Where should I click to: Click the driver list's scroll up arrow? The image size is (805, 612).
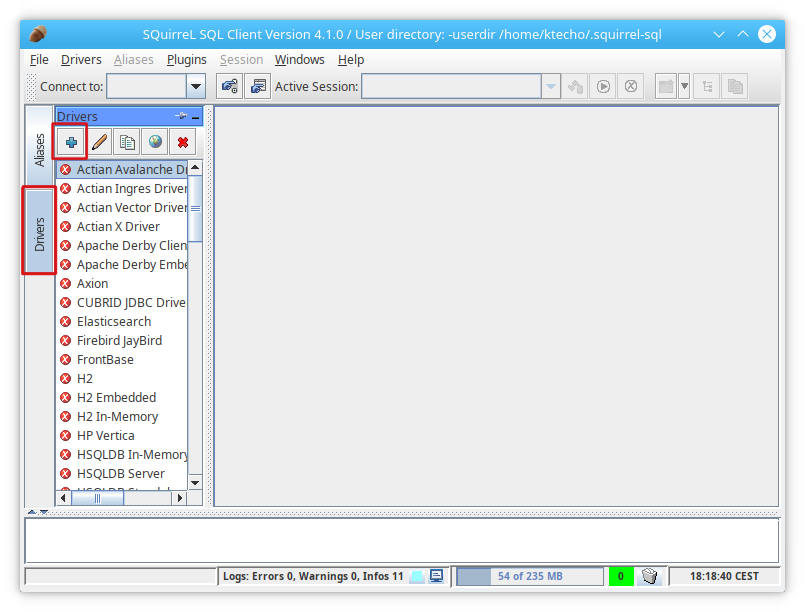pyautogui.click(x=195, y=167)
